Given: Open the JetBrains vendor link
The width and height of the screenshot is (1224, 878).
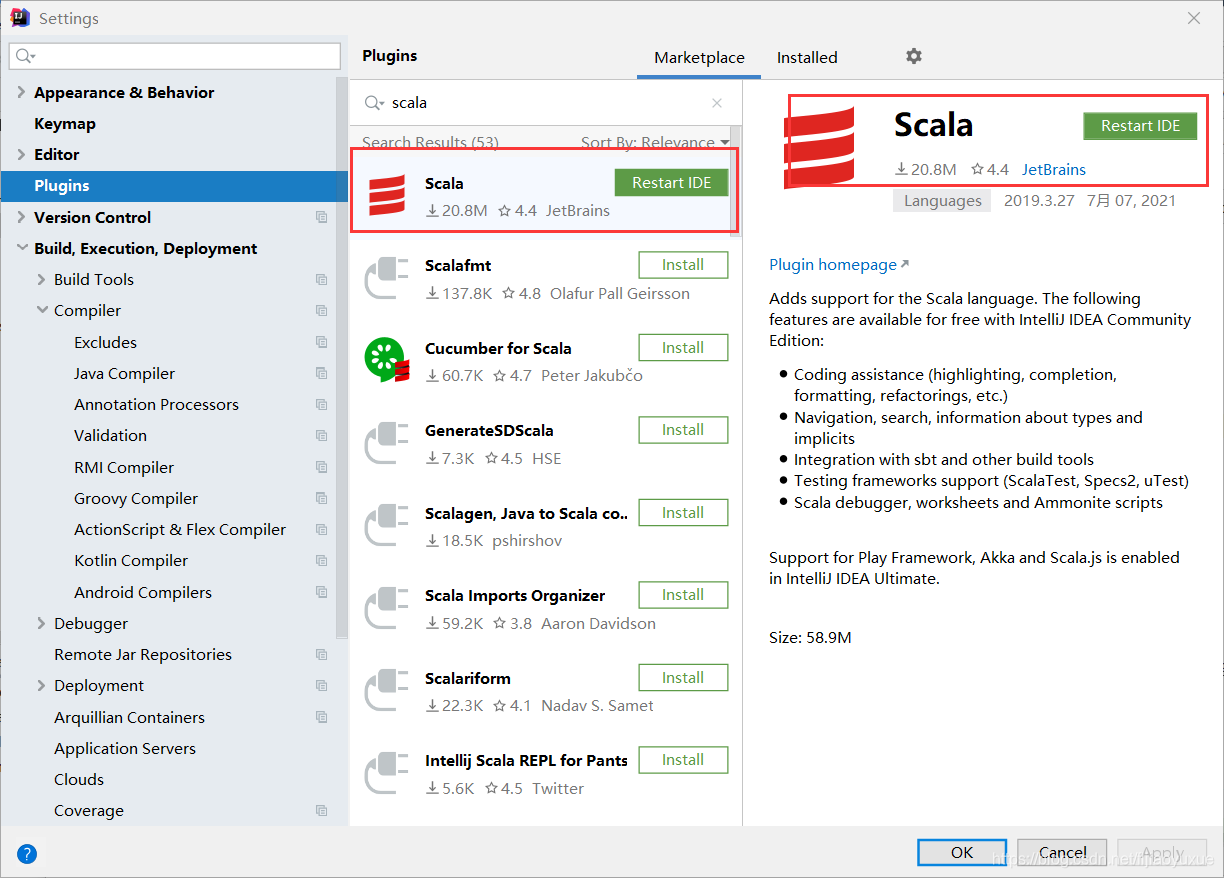Looking at the screenshot, I should coord(1053,170).
